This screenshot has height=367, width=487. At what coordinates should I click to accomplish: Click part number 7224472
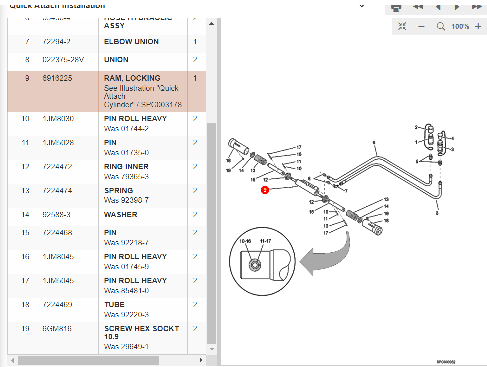click(x=57, y=167)
